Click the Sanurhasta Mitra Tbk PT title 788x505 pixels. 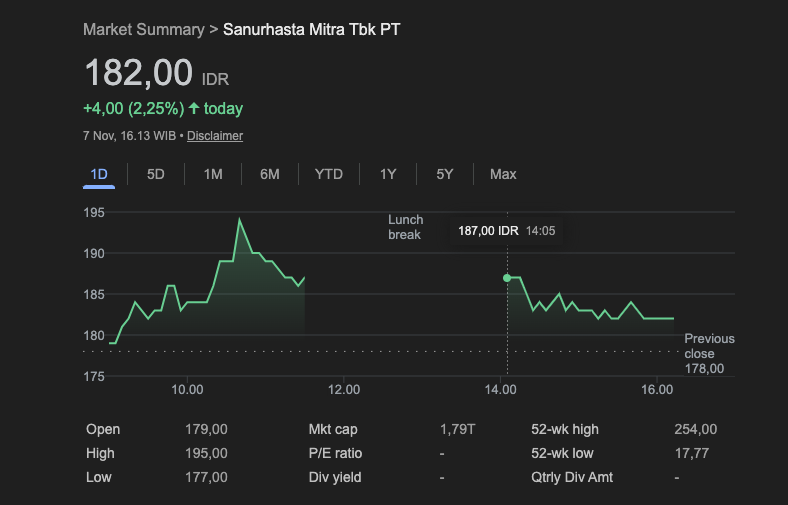[x=311, y=29]
